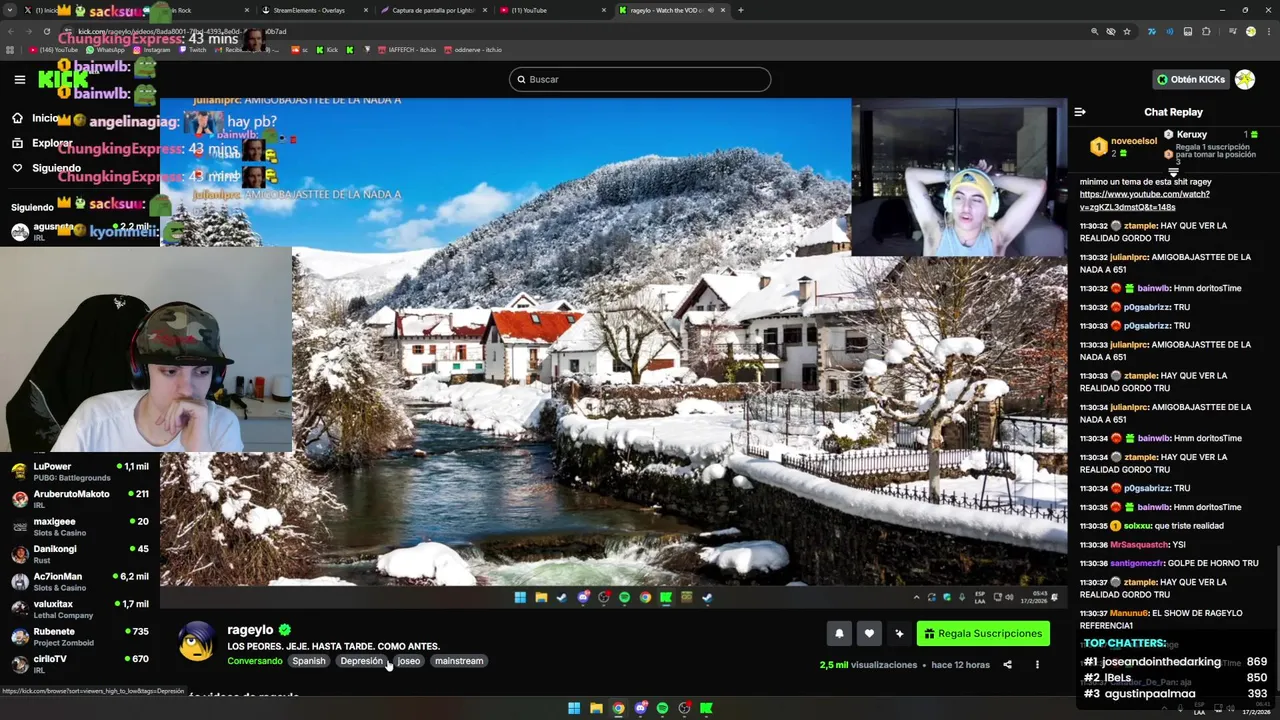The height and width of the screenshot is (720, 1280).
Task: Click Keruxy in the gift leaderboard
Action: [1192, 134]
